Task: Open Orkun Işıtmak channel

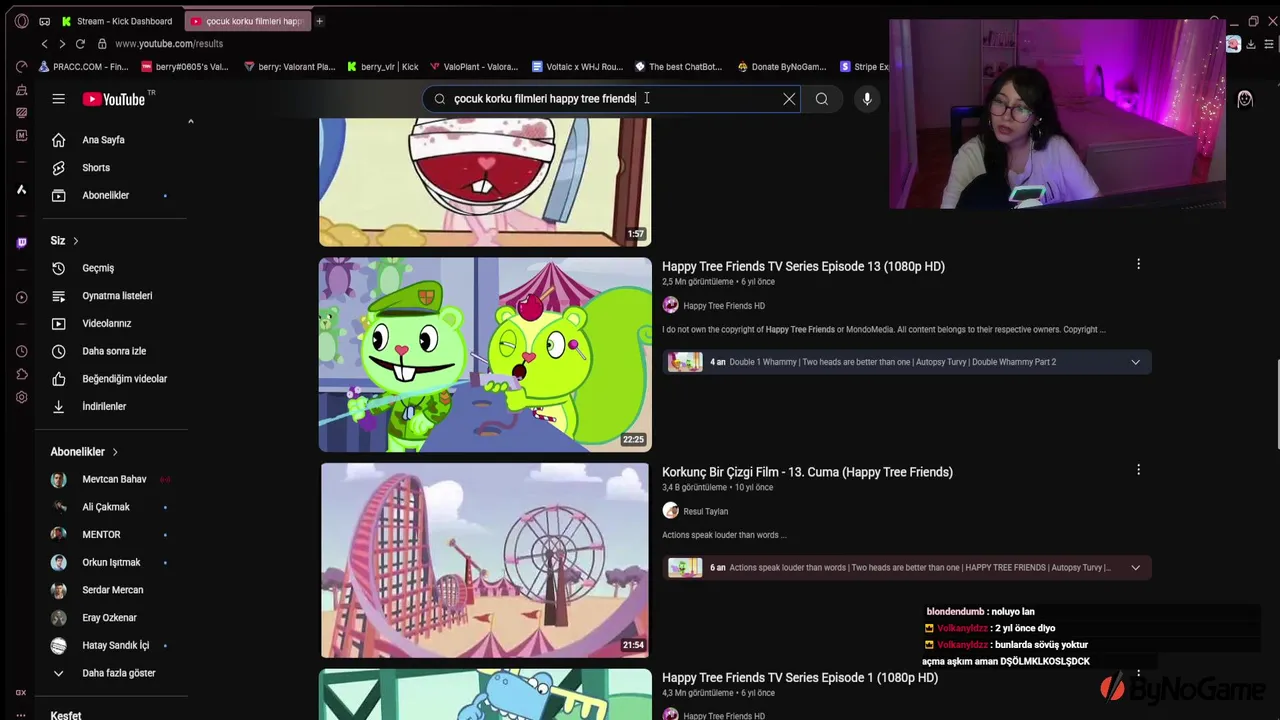Action: (x=110, y=563)
